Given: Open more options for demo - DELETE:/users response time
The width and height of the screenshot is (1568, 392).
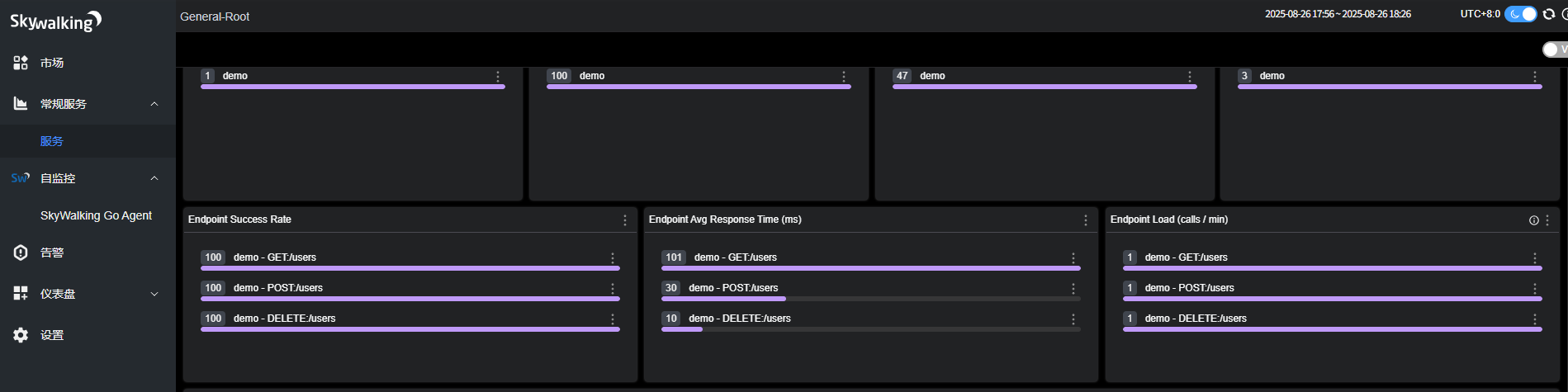Looking at the screenshot, I should (1073, 319).
